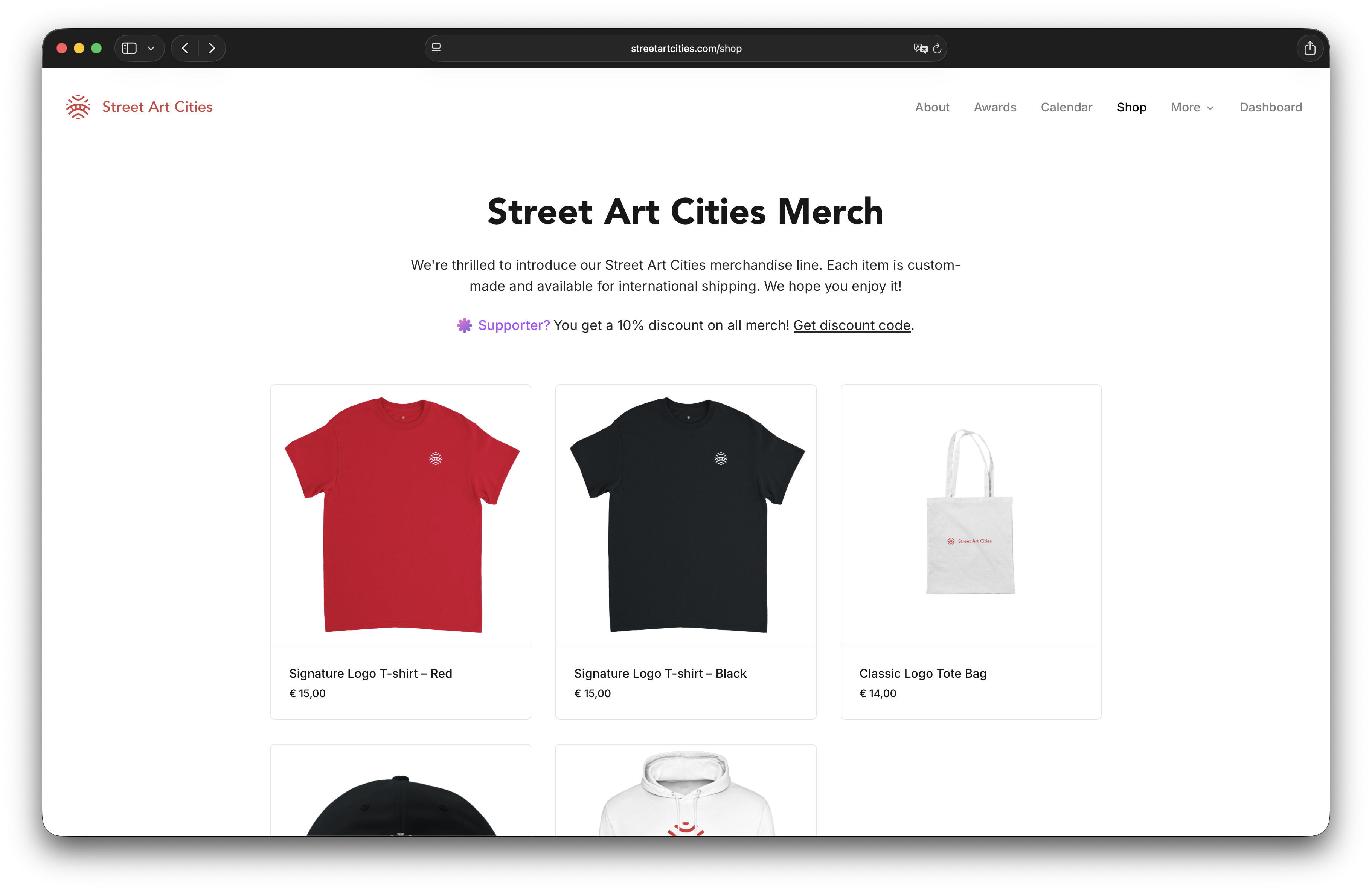The image size is (1372, 892).
Task: Go forward with the browser forward arrow
Action: [x=212, y=49]
